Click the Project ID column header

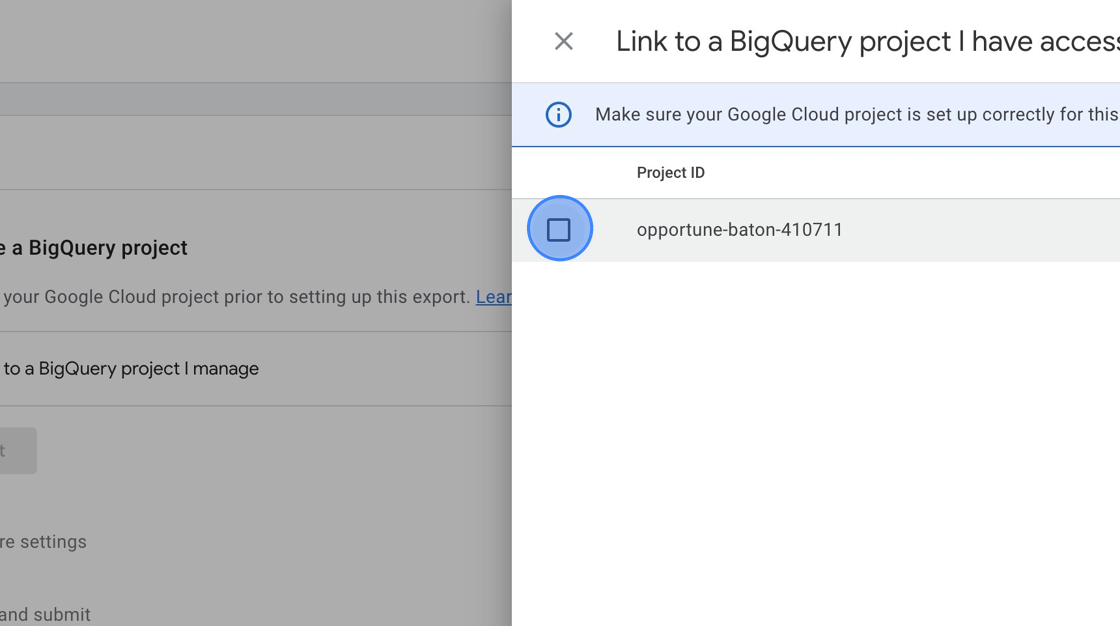(670, 173)
